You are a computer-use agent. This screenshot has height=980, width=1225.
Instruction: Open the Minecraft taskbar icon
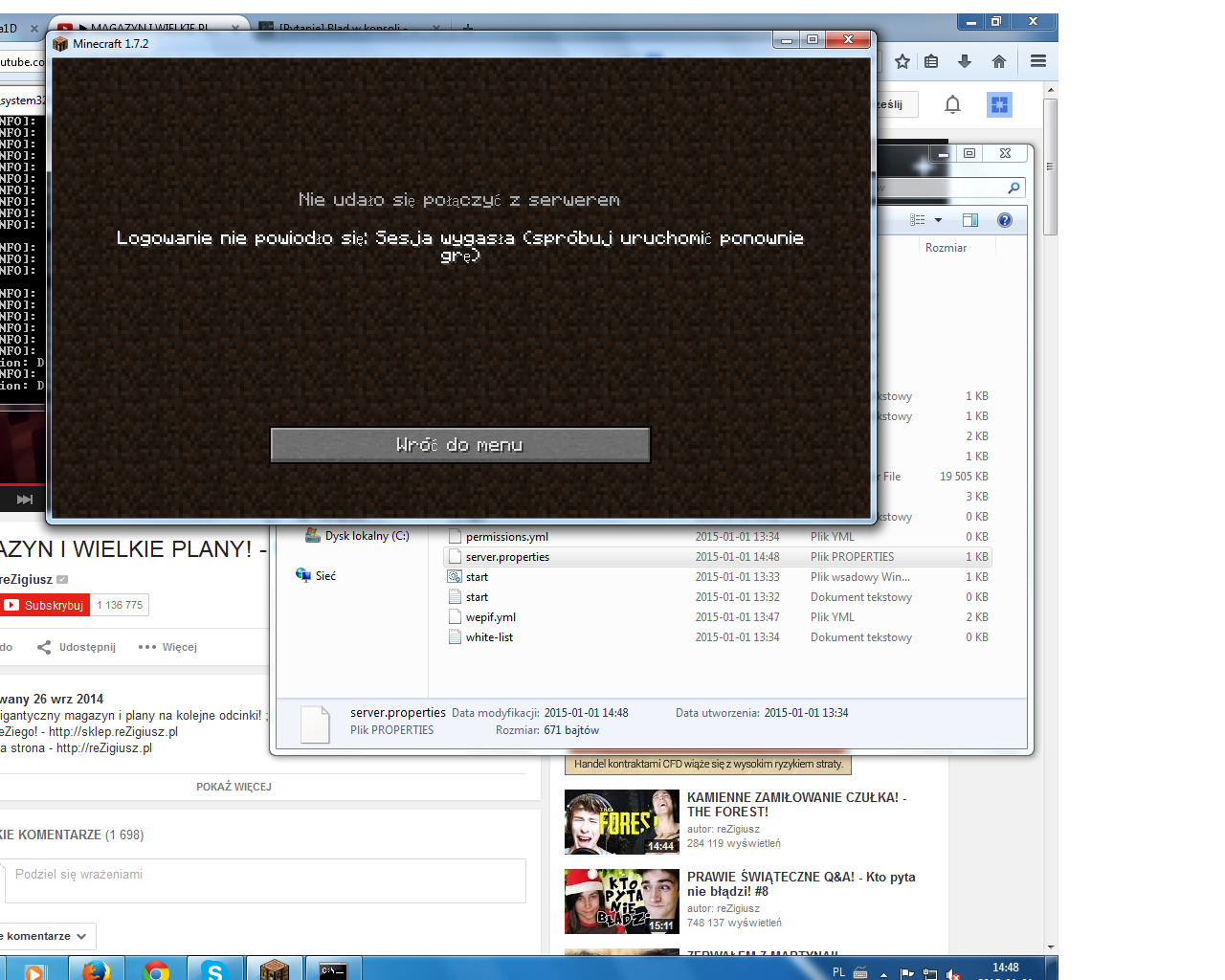coord(275,969)
